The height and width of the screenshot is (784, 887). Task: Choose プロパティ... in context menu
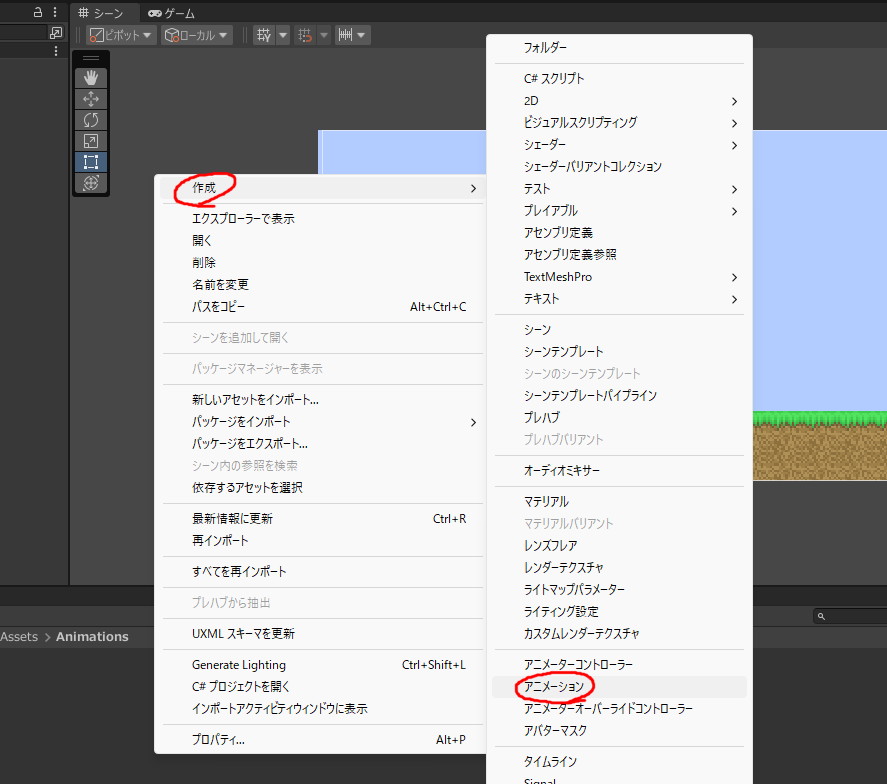tap(322, 740)
